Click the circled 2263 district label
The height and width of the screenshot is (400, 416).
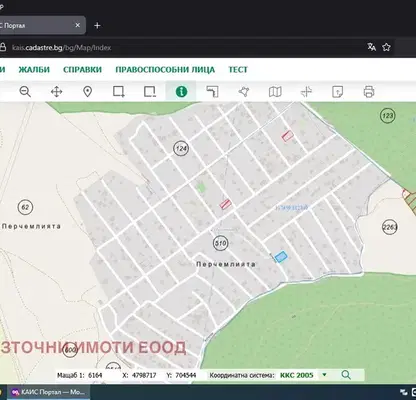(390, 227)
